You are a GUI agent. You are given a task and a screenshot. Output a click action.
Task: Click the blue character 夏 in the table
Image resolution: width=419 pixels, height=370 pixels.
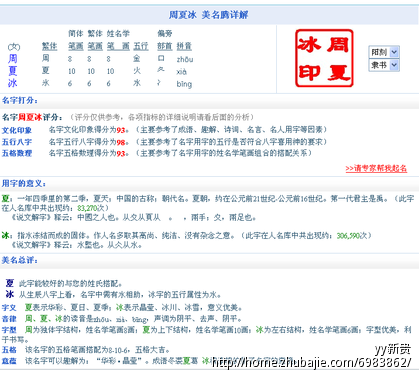[x=13, y=71]
